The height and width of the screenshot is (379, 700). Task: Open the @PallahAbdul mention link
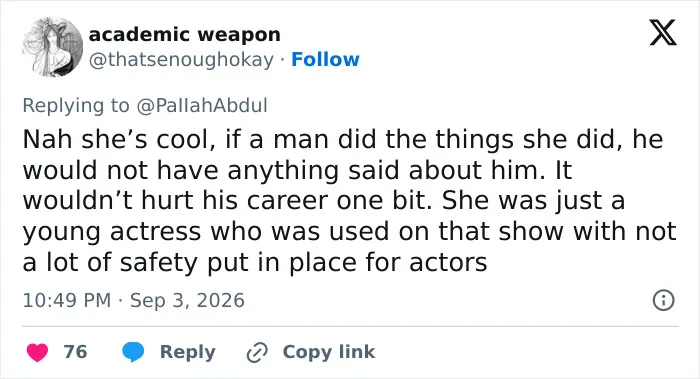pyautogui.click(x=202, y=106)
